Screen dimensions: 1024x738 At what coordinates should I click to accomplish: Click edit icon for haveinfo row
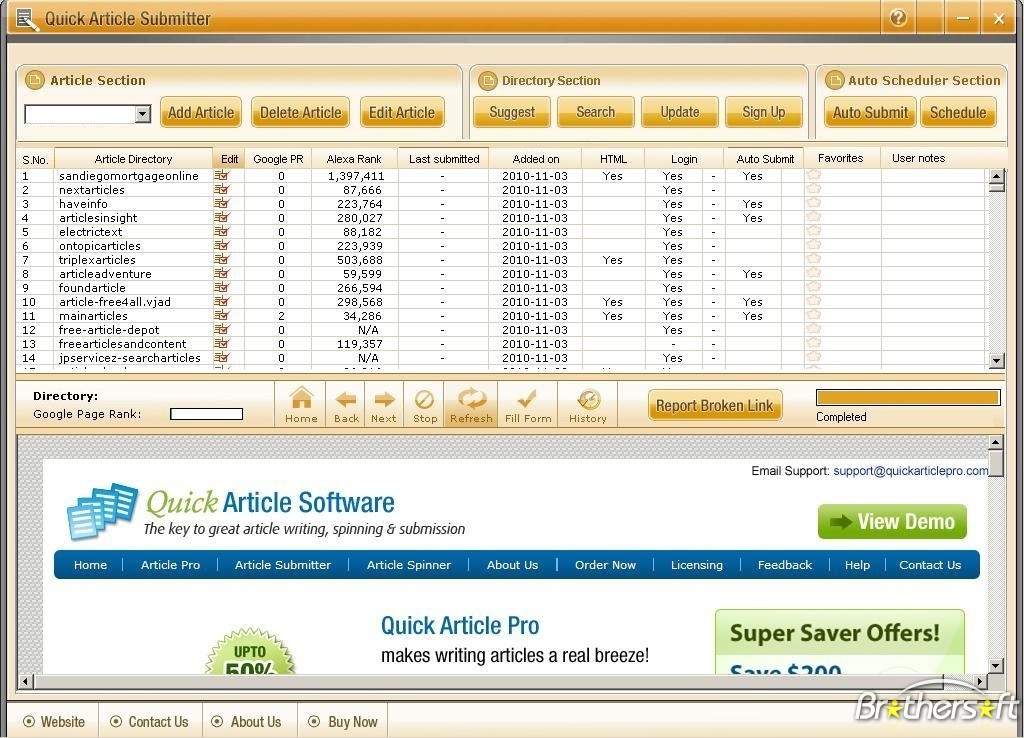pyautogui.click(x=222, y=203)
